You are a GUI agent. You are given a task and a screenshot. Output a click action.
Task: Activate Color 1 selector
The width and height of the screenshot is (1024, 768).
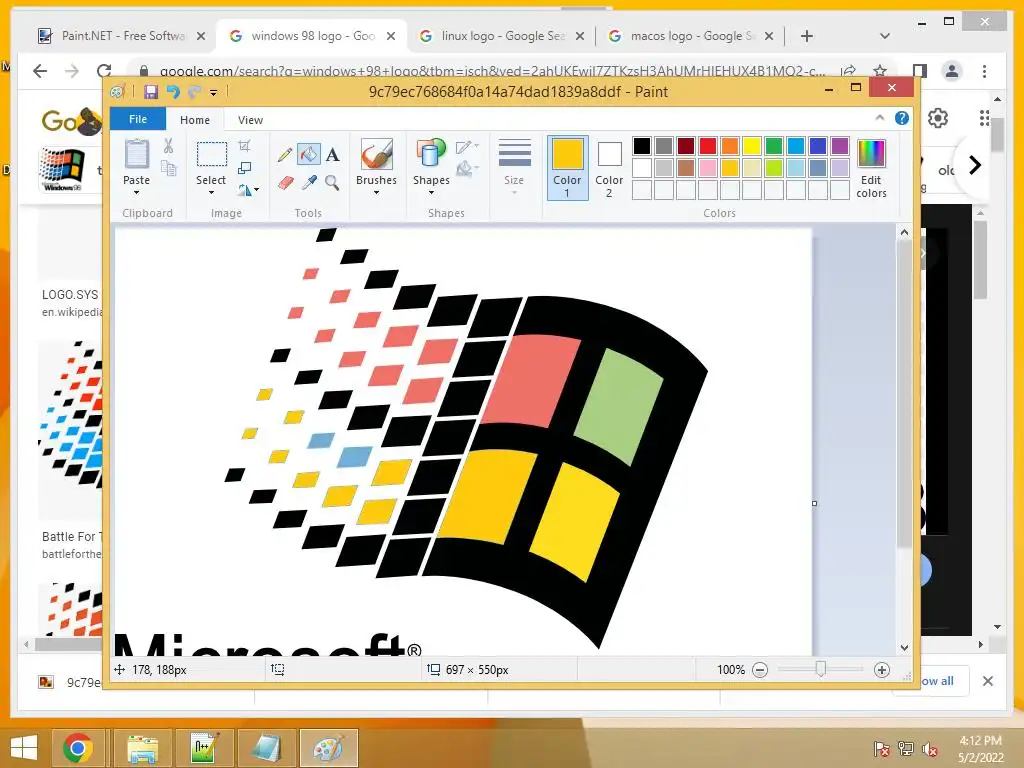567,168
